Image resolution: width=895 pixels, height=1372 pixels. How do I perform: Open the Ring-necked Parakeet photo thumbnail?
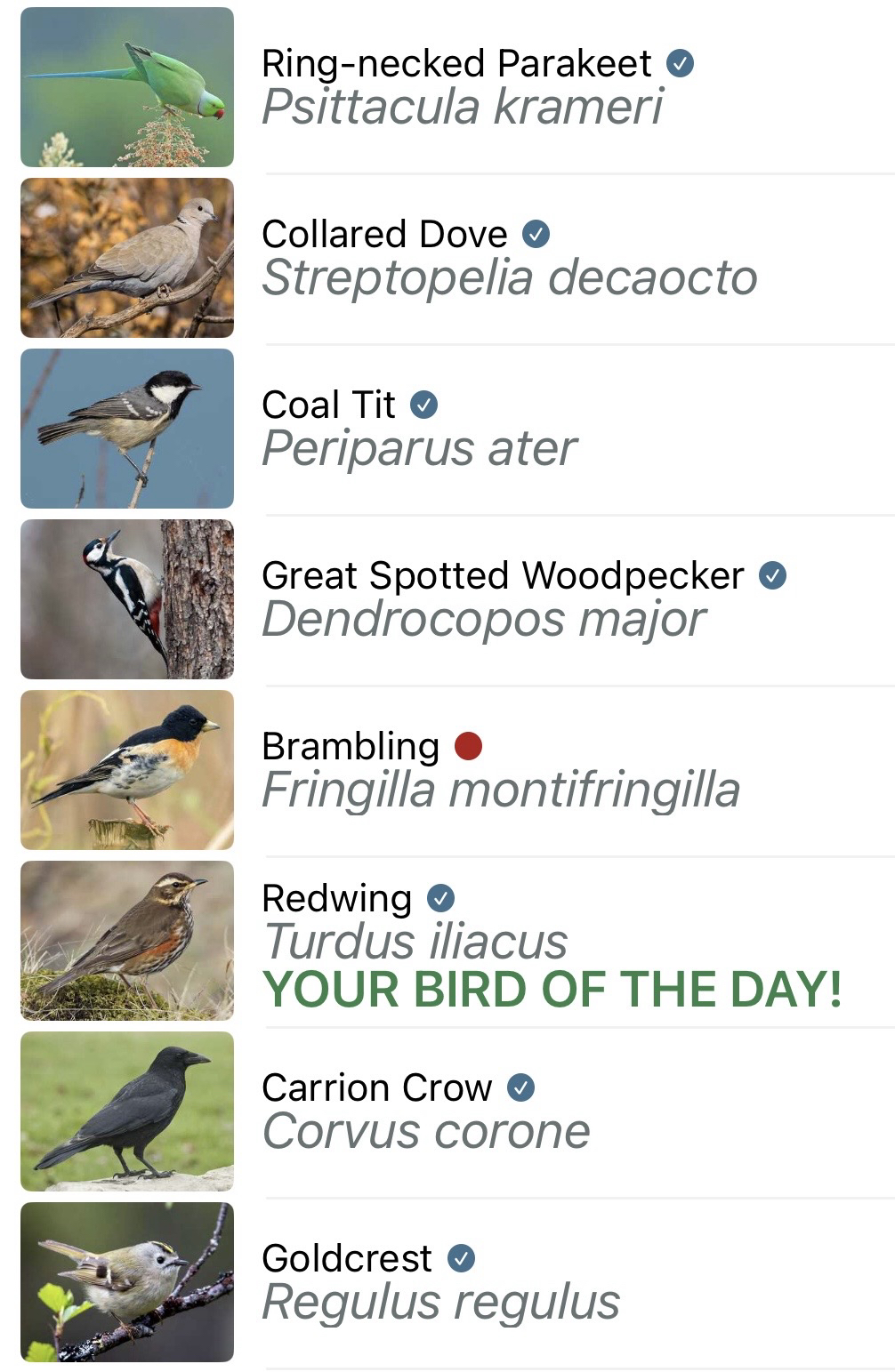[127, 87]
